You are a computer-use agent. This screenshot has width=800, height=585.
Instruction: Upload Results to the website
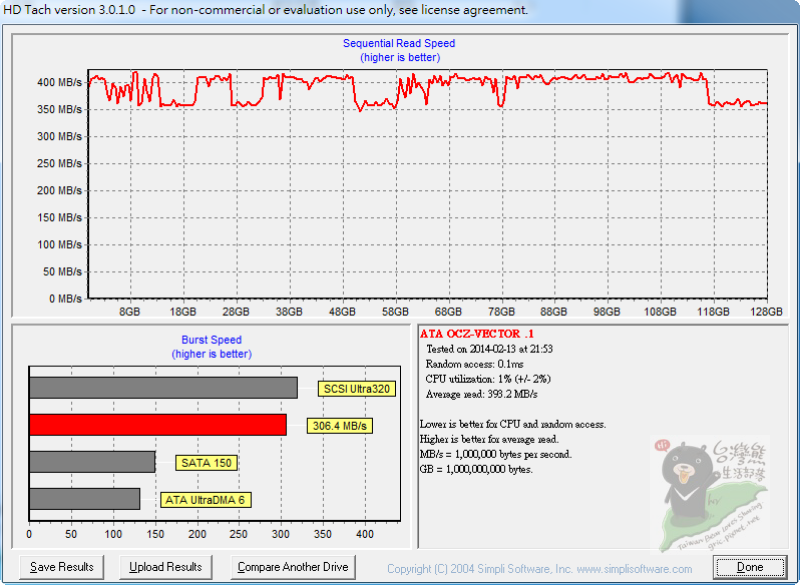165,567
